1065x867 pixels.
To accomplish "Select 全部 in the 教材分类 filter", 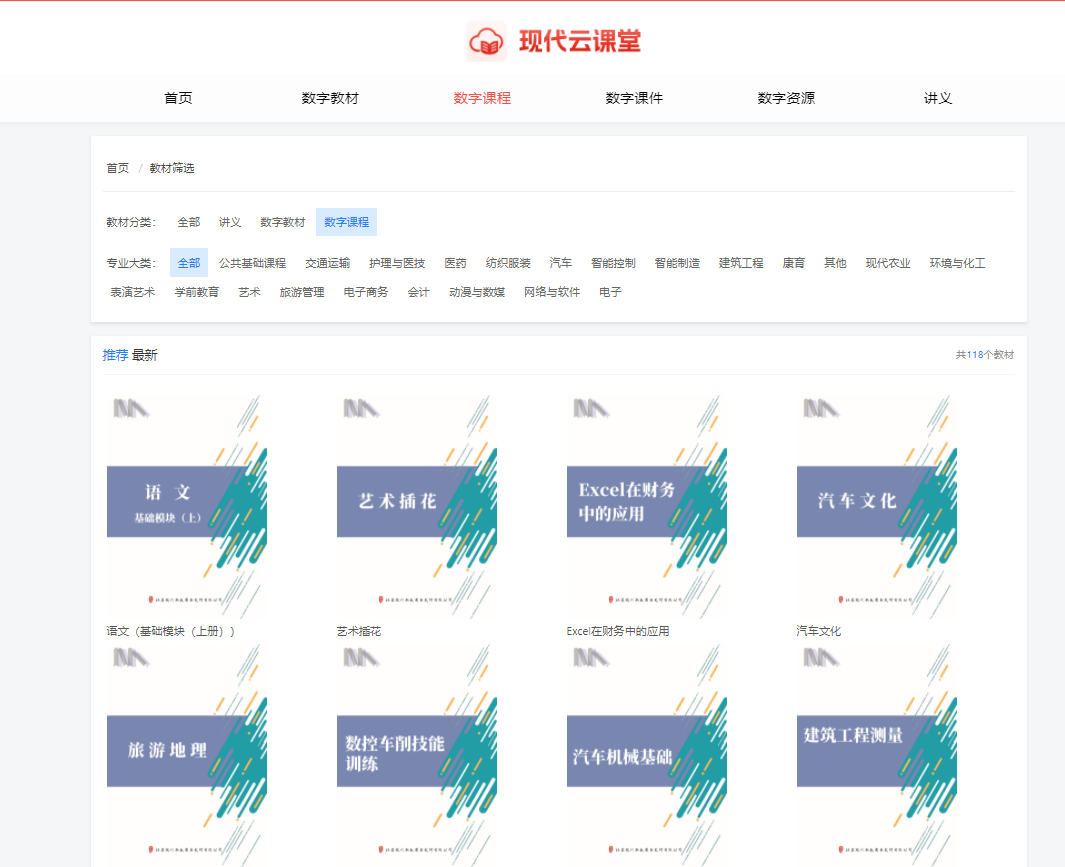I will [x=189, y=222].
